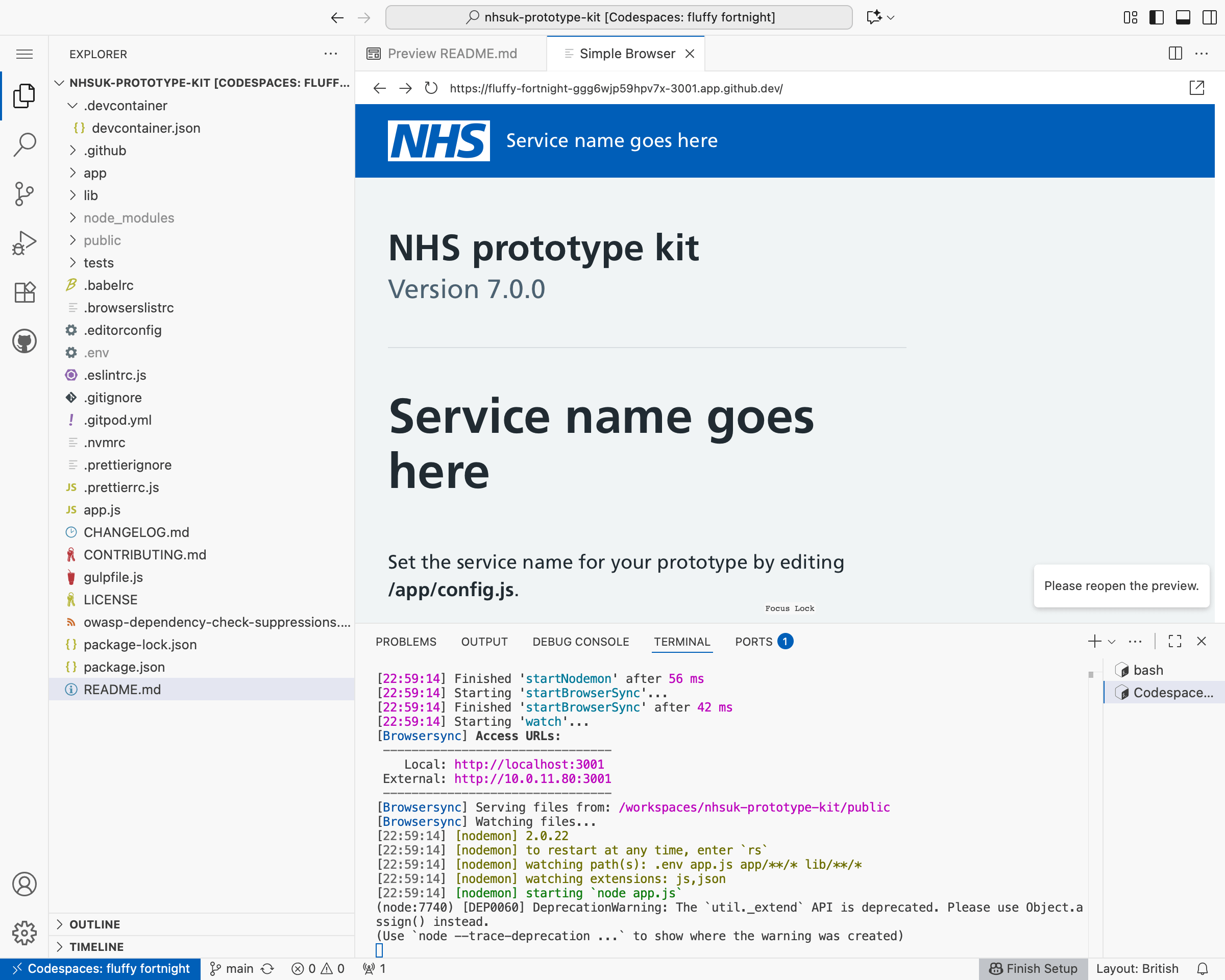Open the Search view in the activity bar
Image resolution: width=1225 pixels, height=980 pixels.
pos(24,145)
